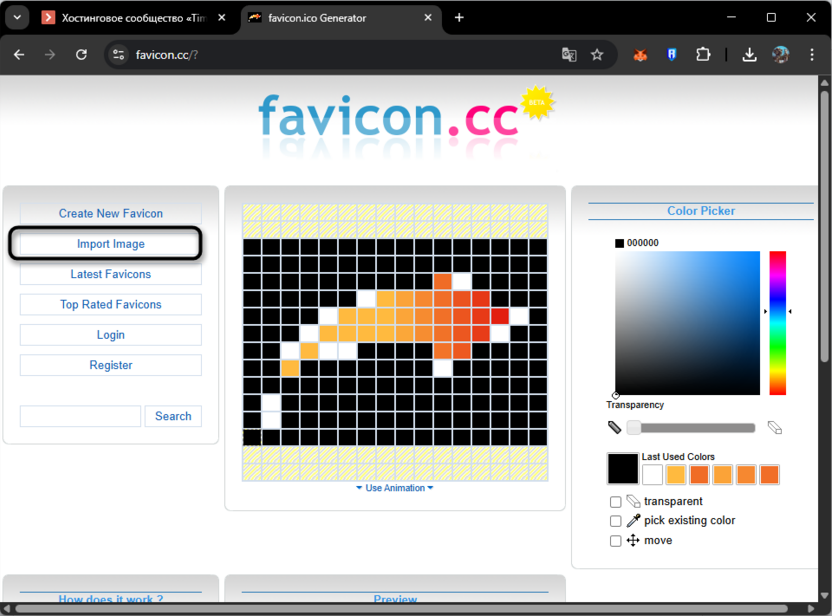Open the Bitwarden shield extension
The width and height of the screenshot is (832, 616).
(x=672, y=55)
